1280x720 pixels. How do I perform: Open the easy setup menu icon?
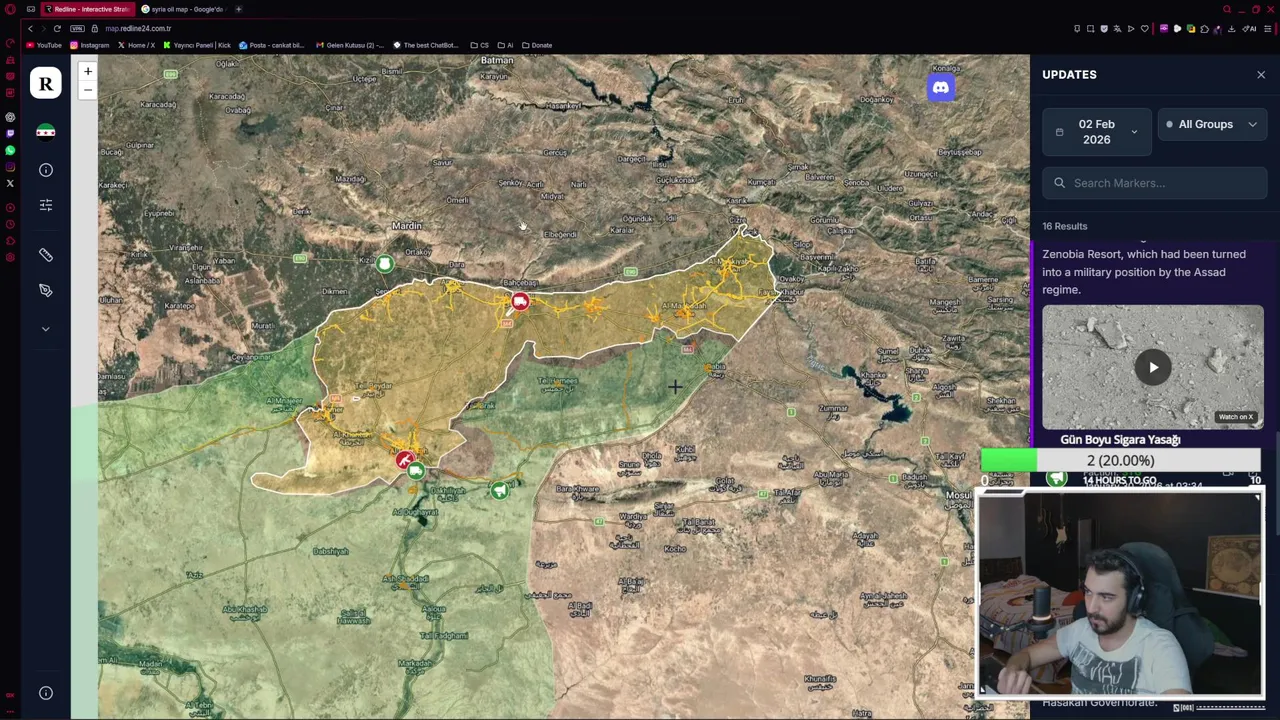[x=1267, y=28]
